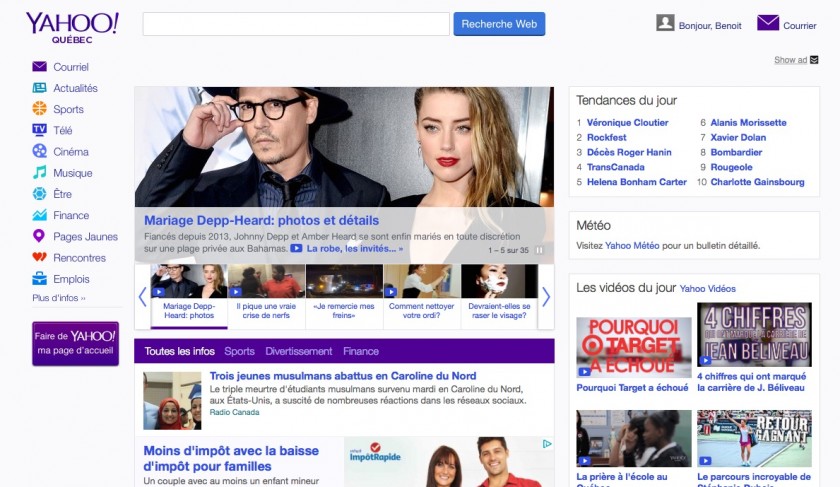Go to previous carousel stories with left arrow
840x487 pixels.
pos(142,296)
